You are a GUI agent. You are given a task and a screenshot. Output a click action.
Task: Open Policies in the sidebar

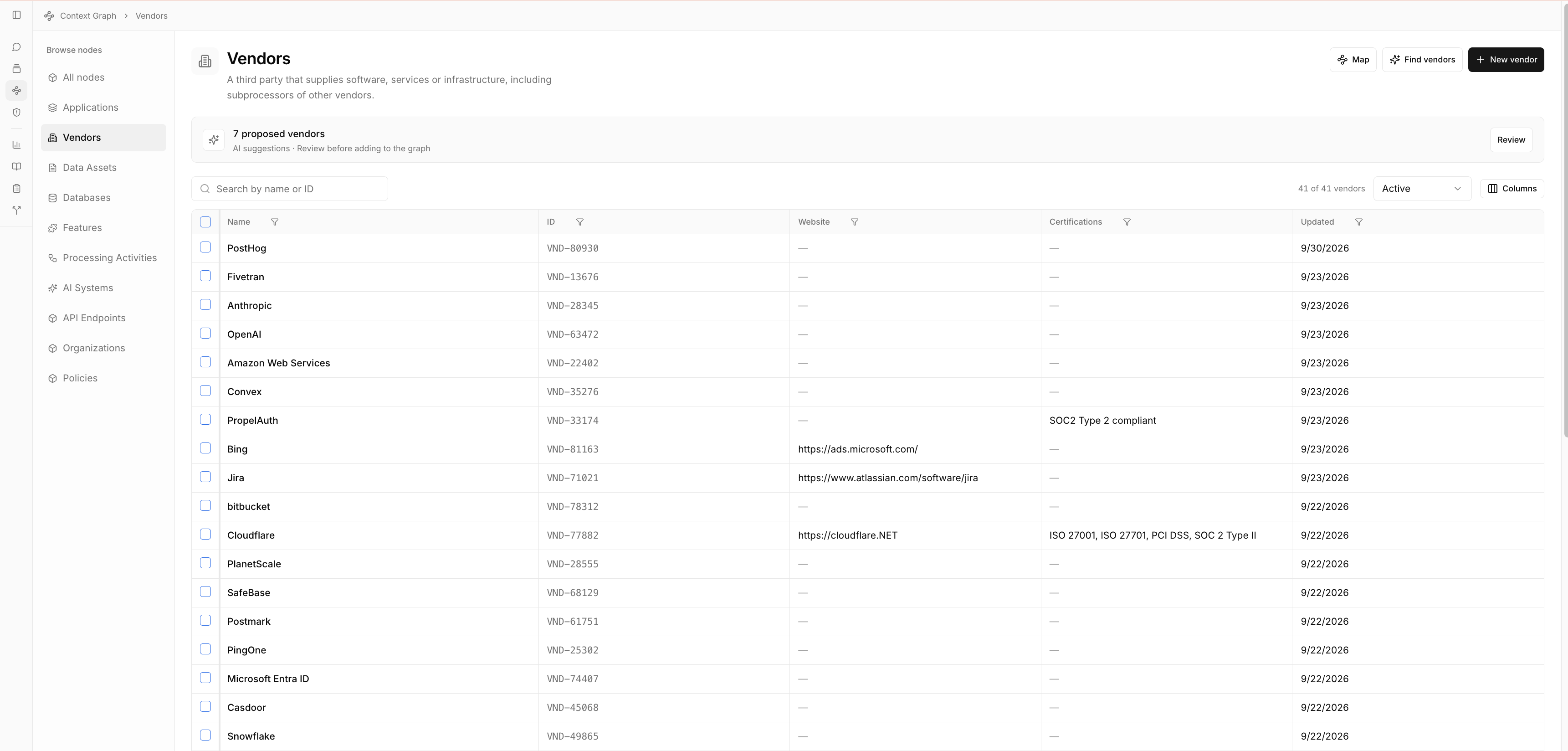[103, 378]
